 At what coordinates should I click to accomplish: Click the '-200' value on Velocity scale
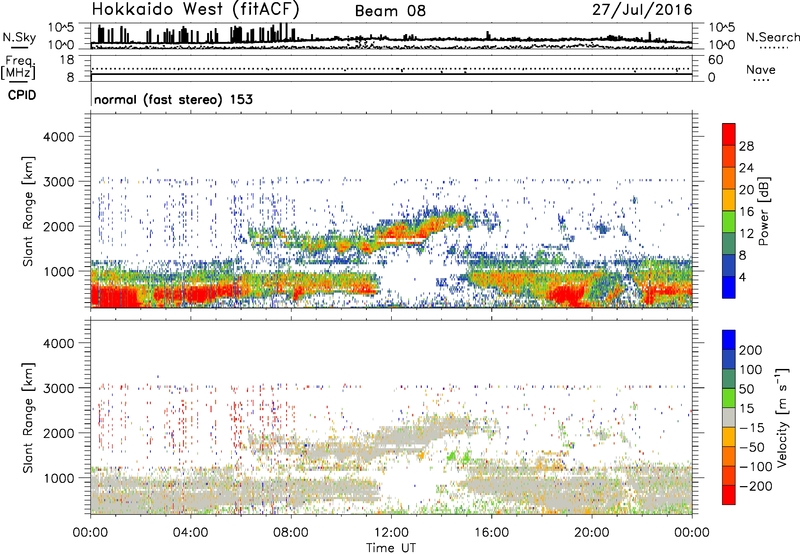coord(755,486)
